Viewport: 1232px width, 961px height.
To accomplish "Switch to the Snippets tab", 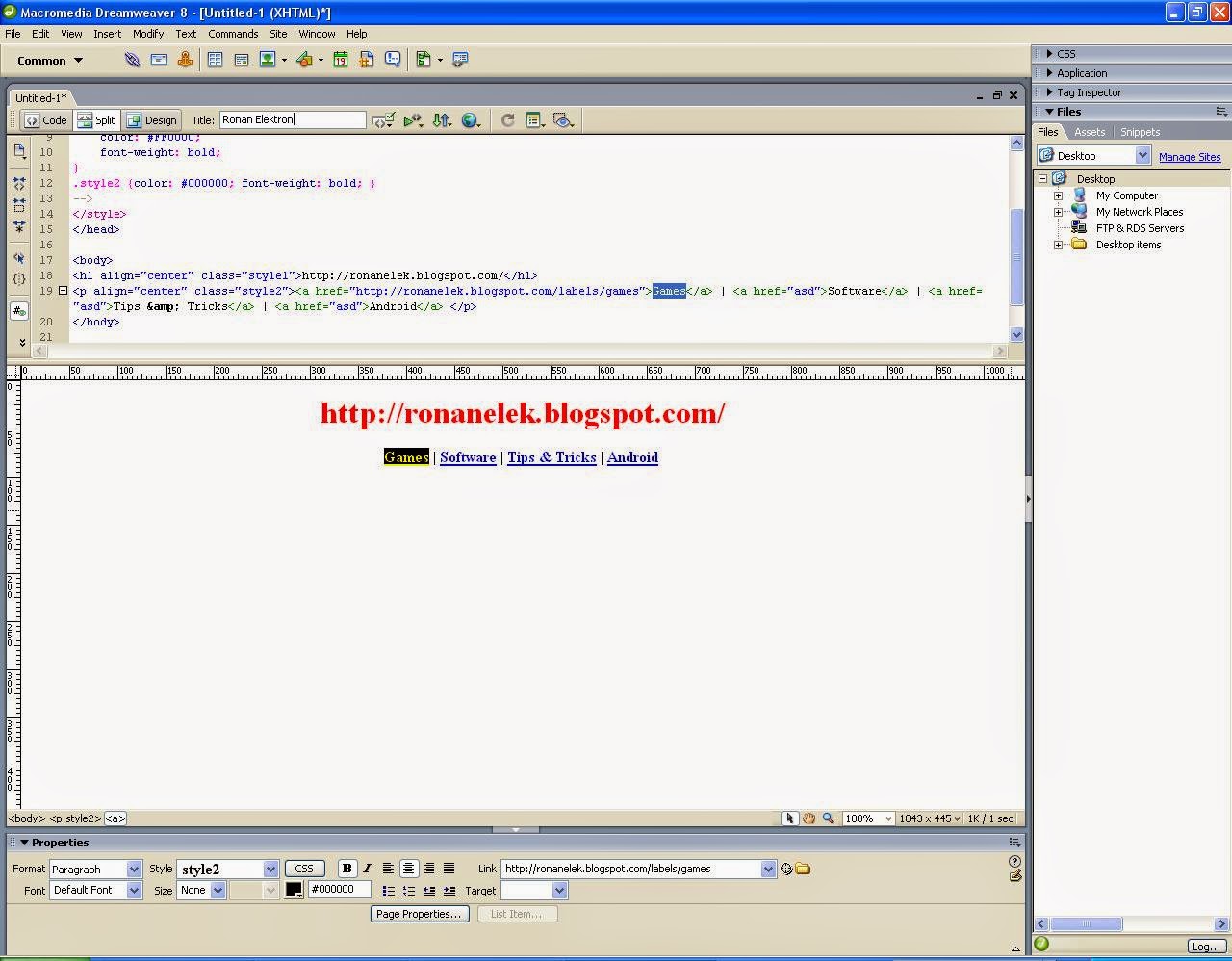I will click(1140, 132).
